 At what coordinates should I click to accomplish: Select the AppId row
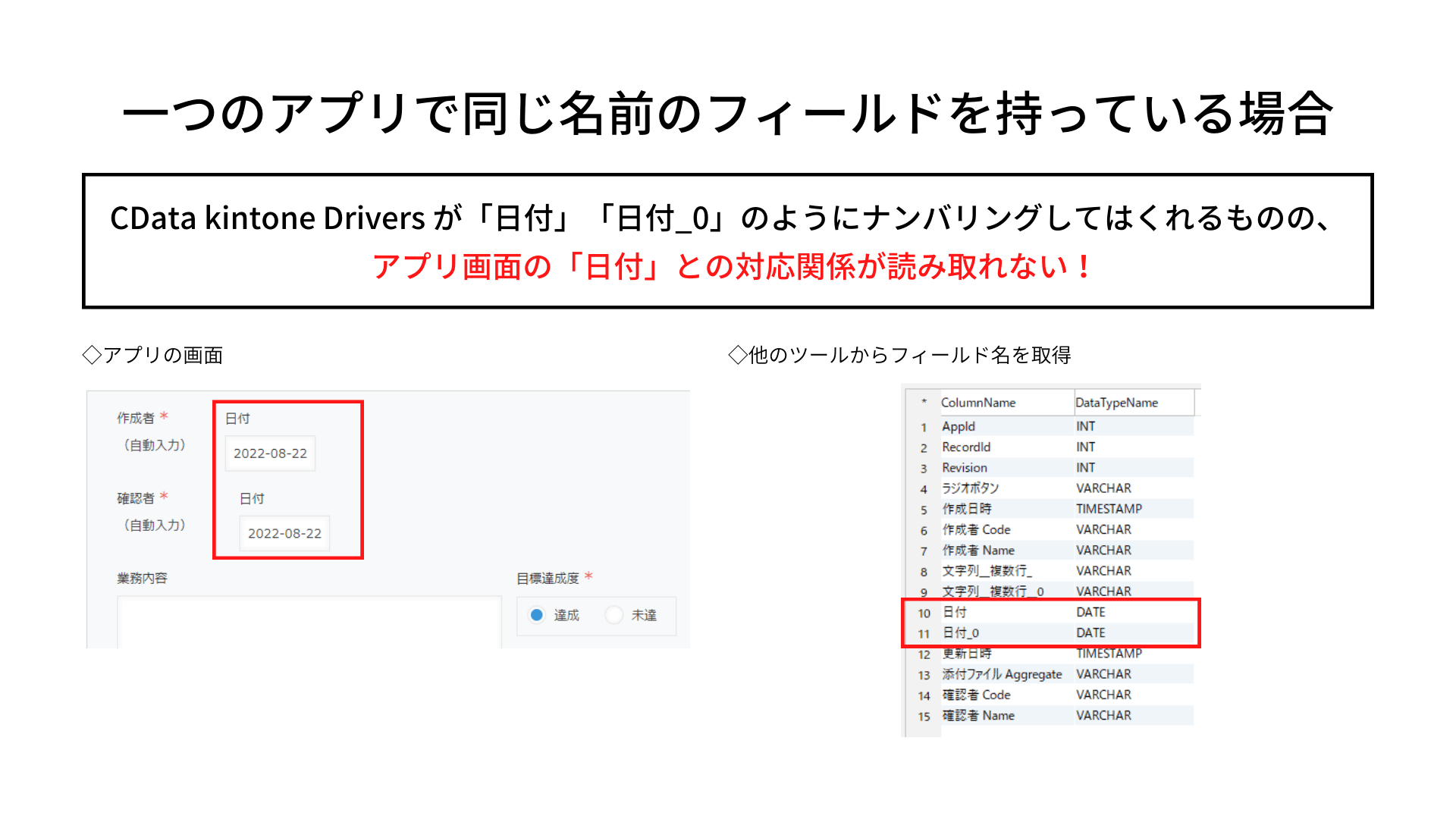[959, 427]
